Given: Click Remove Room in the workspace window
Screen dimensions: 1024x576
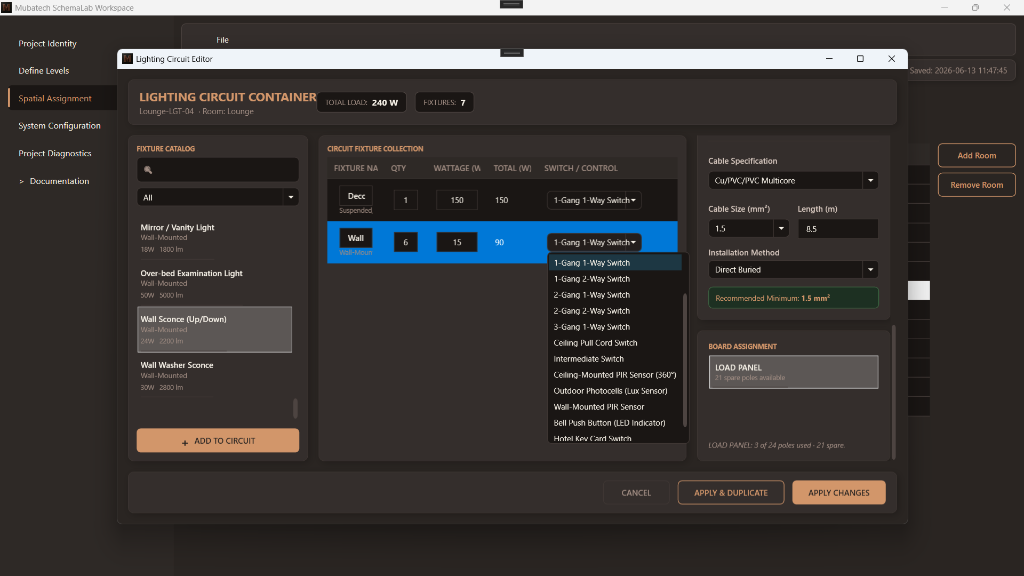Looking at the screenshot, I should (x=976, y=185).
